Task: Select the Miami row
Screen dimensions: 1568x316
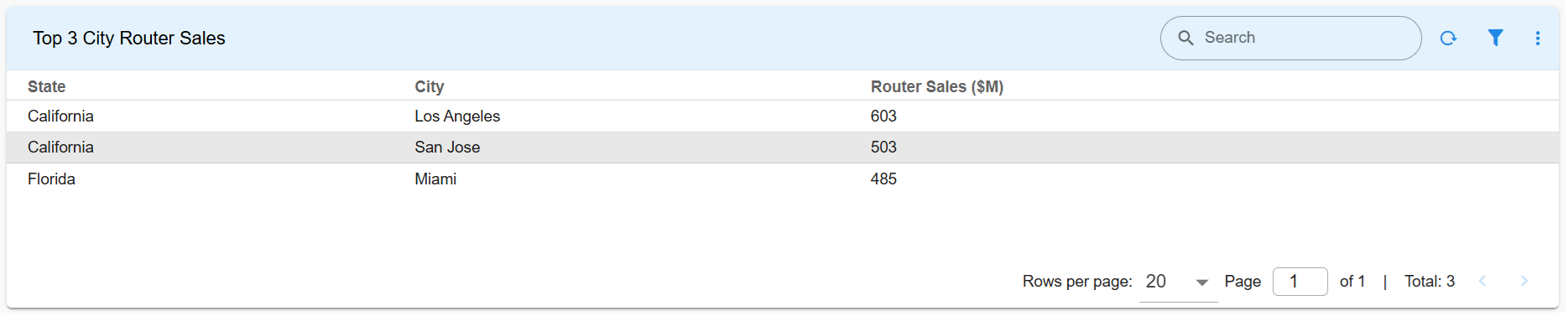Action: (783, 179)
